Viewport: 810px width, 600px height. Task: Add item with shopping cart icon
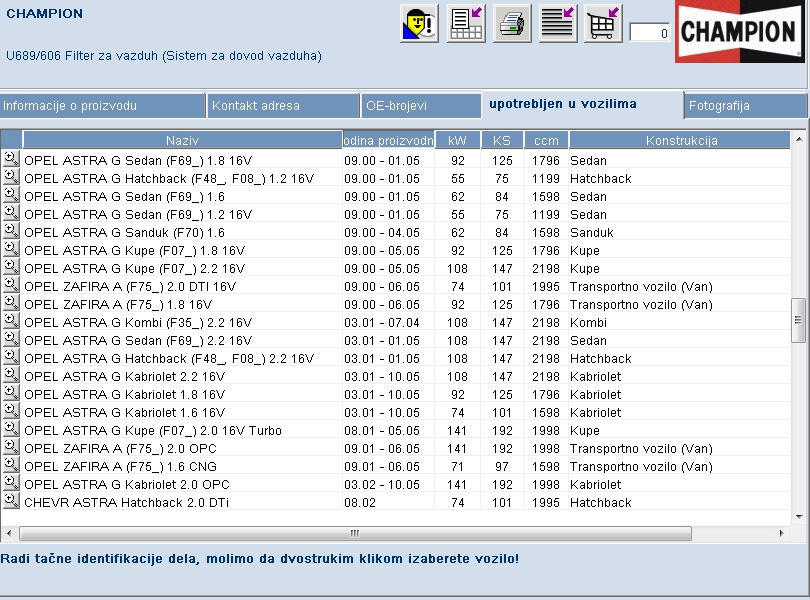603,23
